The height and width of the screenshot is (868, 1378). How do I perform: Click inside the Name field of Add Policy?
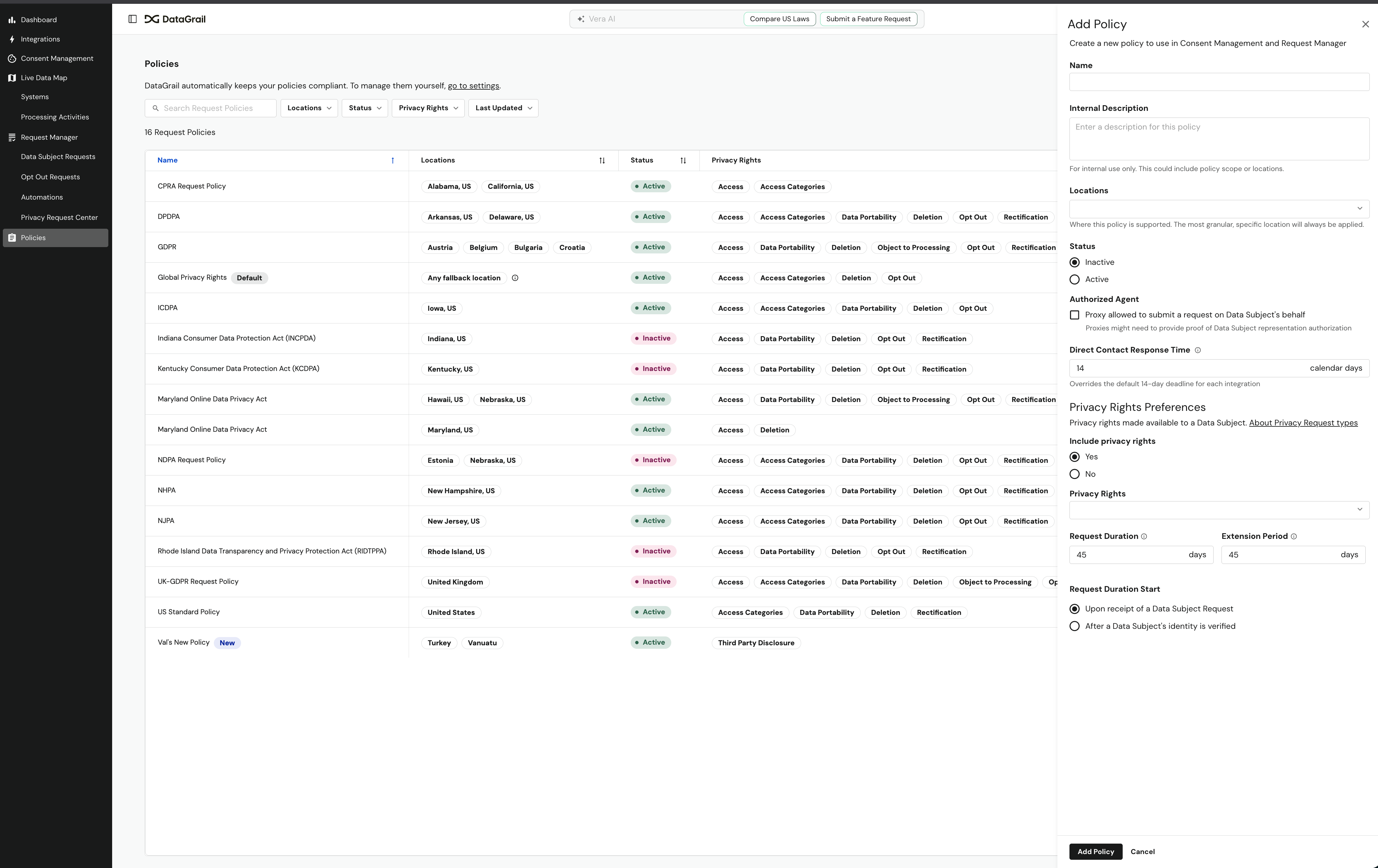pyautogui.click(x=1218, y=82)
